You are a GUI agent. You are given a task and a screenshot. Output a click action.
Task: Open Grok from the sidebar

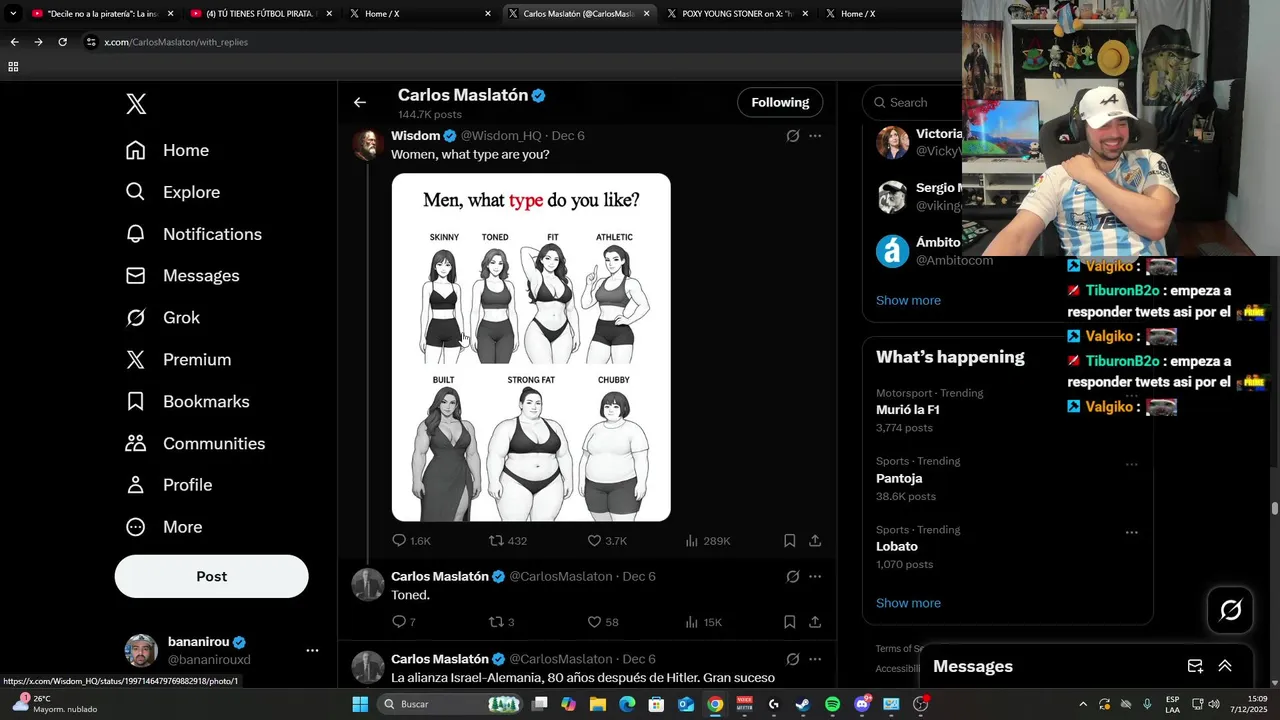pyautogui.click(x=162, y=318)
